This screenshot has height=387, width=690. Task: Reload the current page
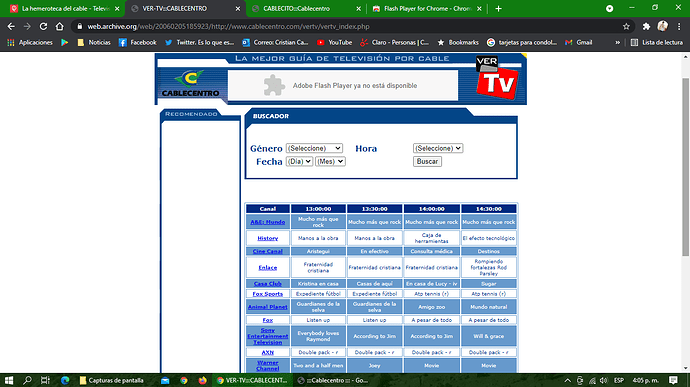(x=43, y=26)
